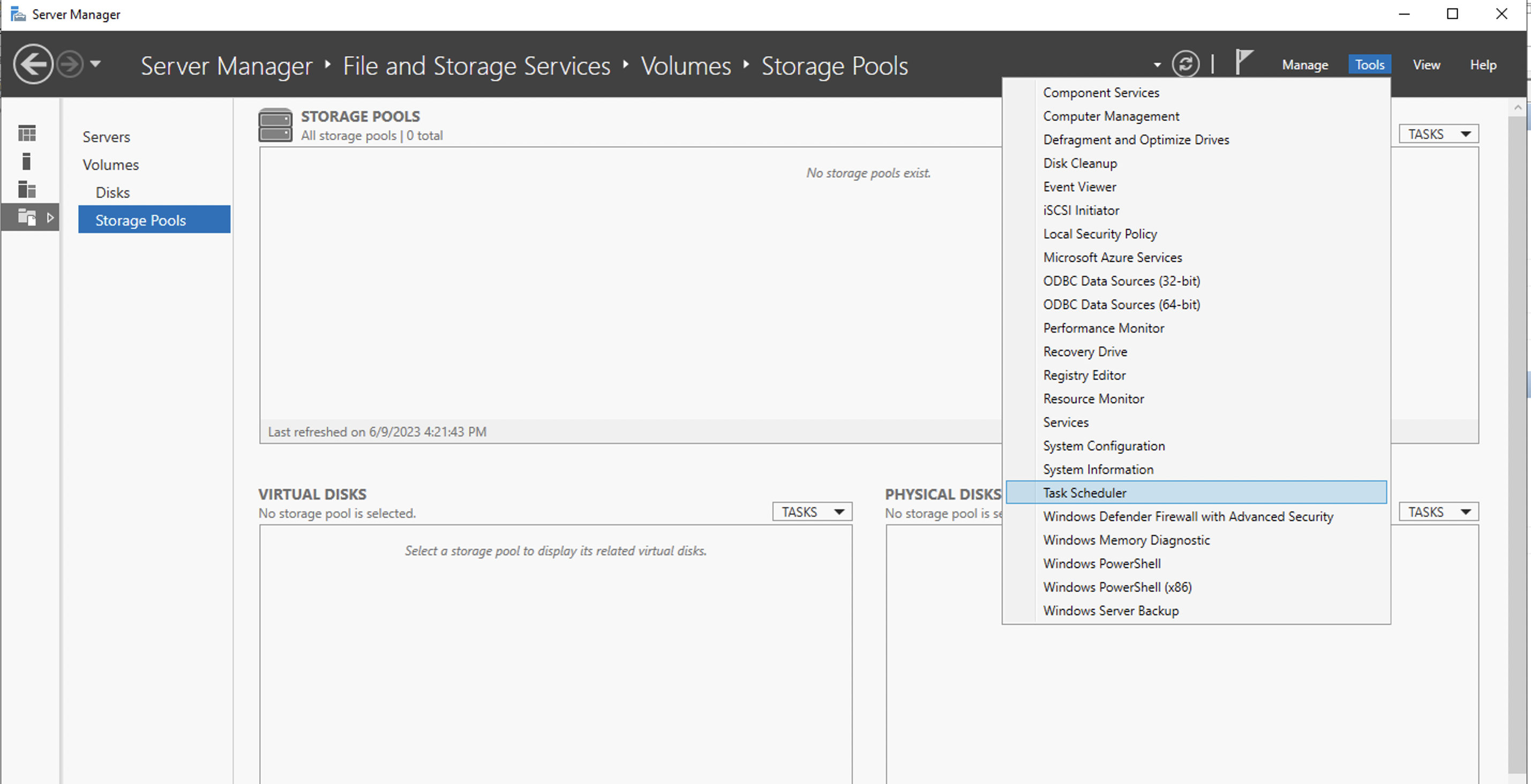
Task: Select All Servers icon in sidebar
Action: click(27, 190)
